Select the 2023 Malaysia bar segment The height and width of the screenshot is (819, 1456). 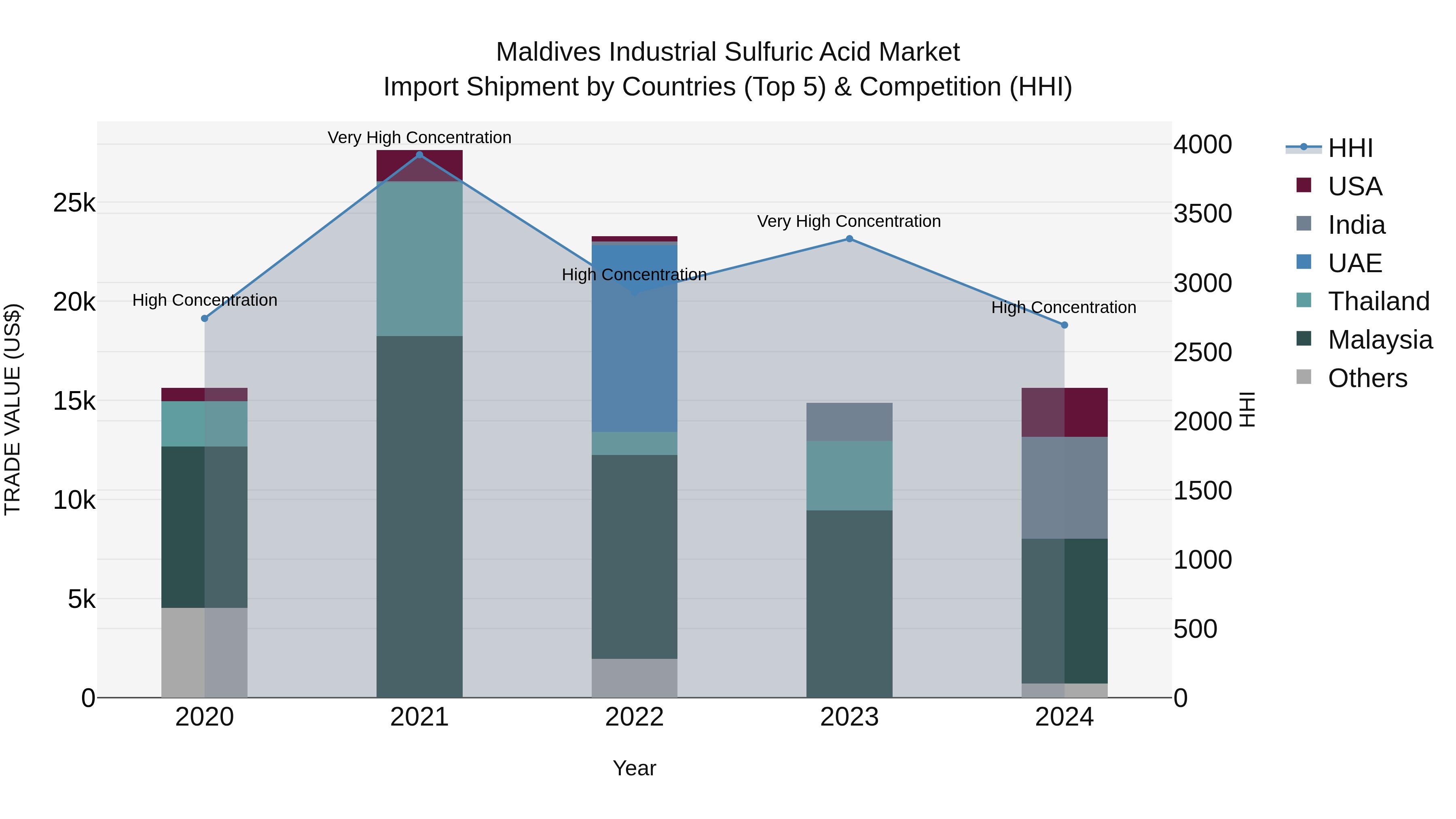click(849, 604)
